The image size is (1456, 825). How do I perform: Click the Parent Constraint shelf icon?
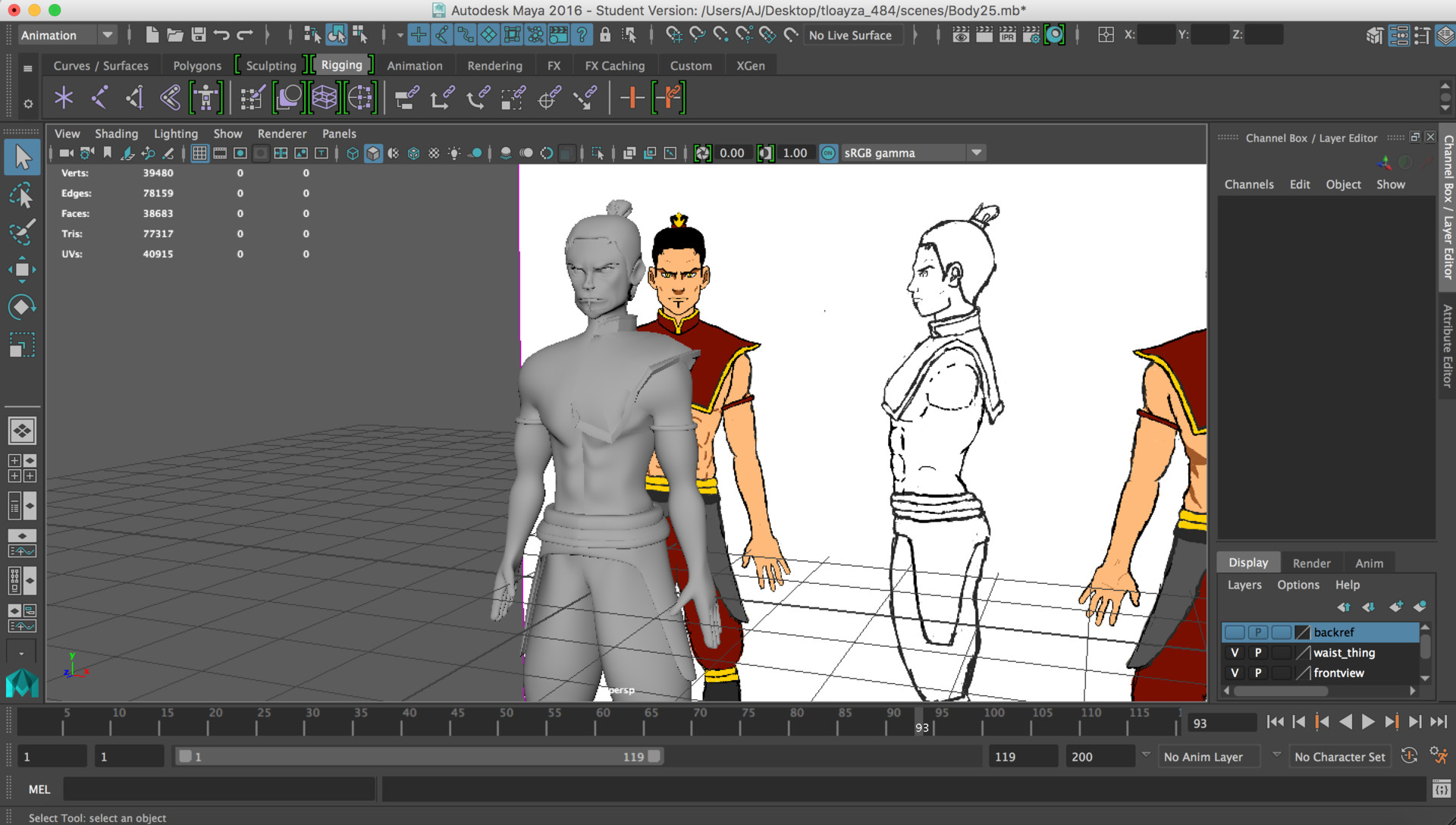click(x=407, y=98)
